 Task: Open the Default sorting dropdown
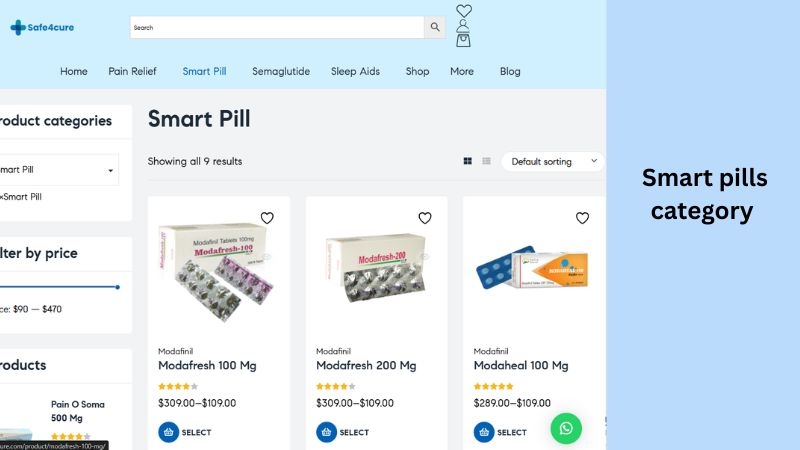point(553,161)
